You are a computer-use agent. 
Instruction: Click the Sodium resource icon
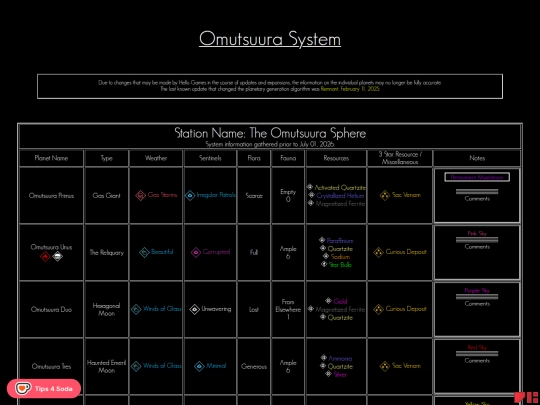click(326, 256)
